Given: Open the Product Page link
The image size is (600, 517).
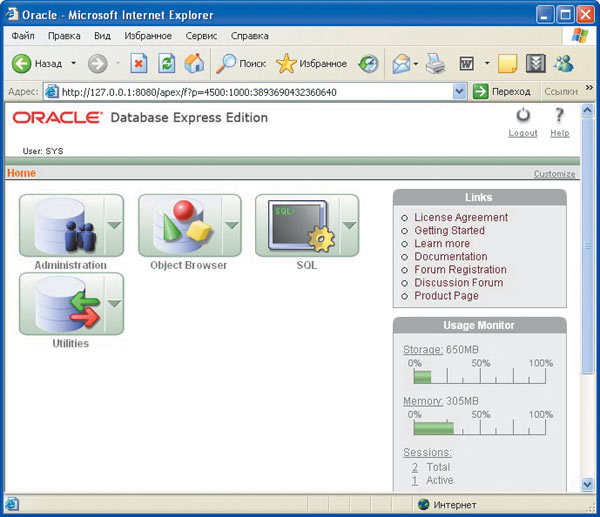Looking at the screenshot, I should point(446,296).
